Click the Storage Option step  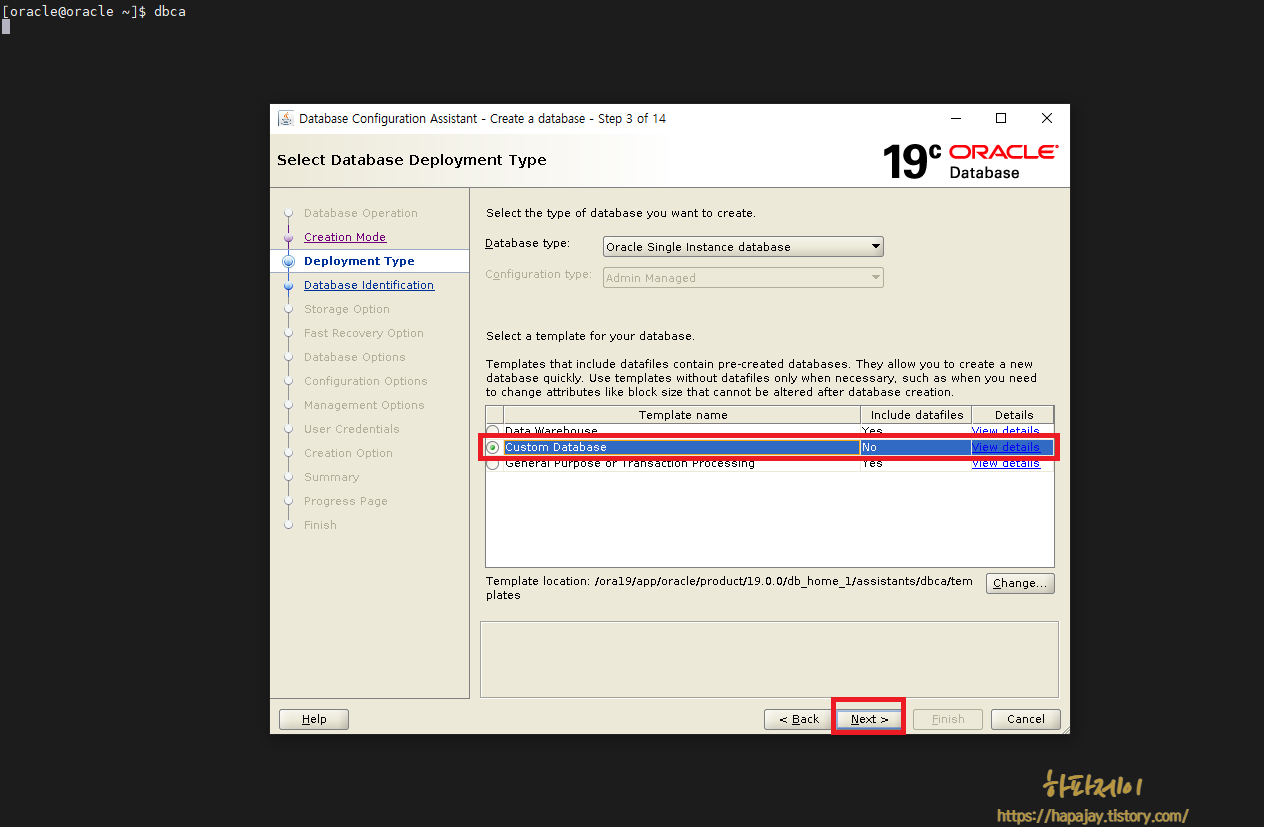coord(347,309)
